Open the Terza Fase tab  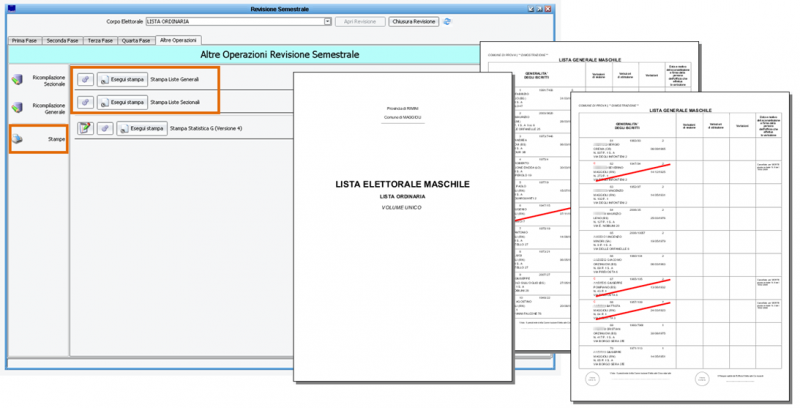(x=100, y=39)
